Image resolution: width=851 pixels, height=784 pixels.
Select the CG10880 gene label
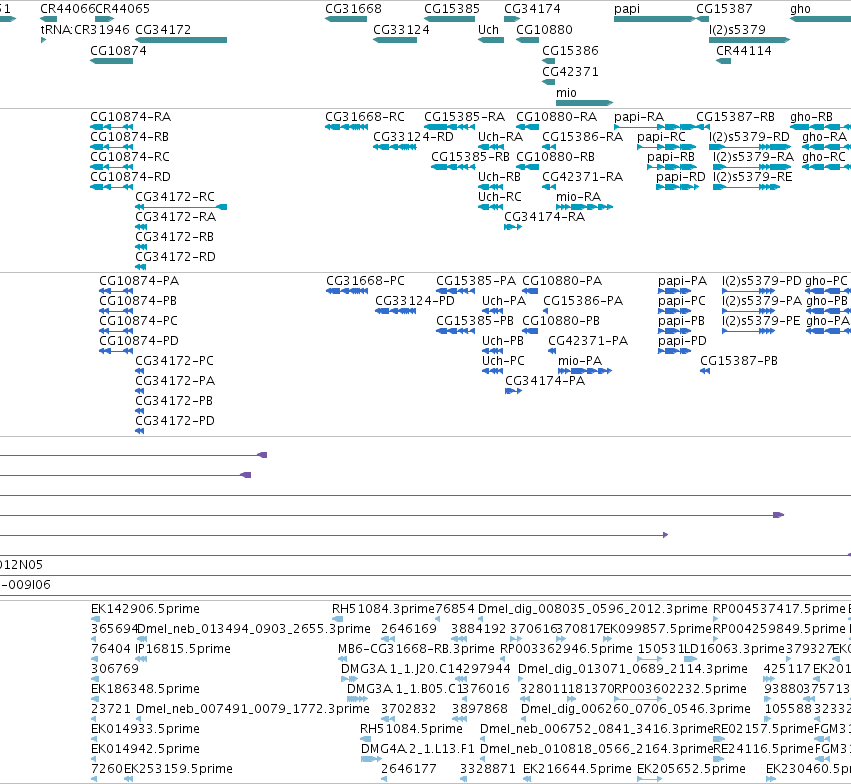544,30
